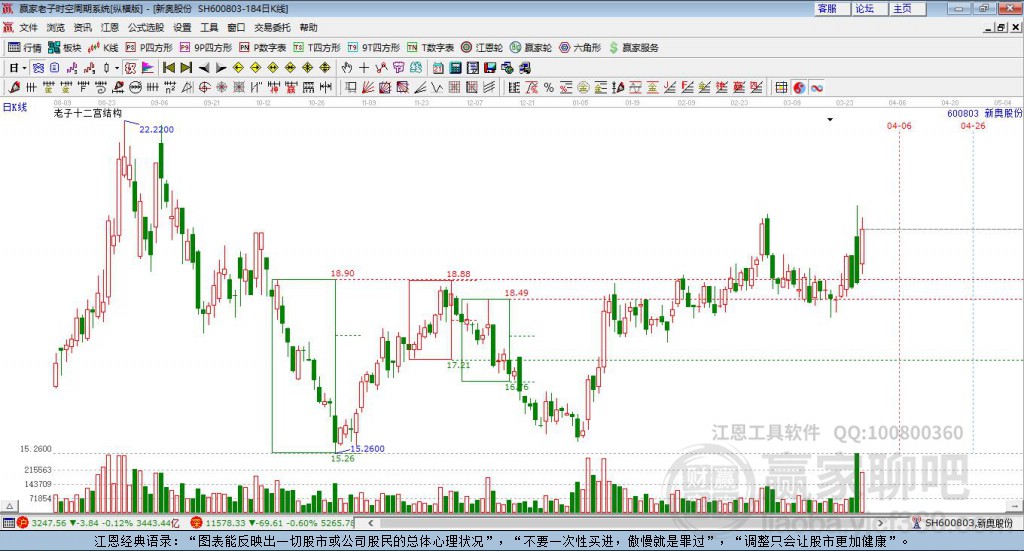Open the 浏览 menu

pos(56,27)
